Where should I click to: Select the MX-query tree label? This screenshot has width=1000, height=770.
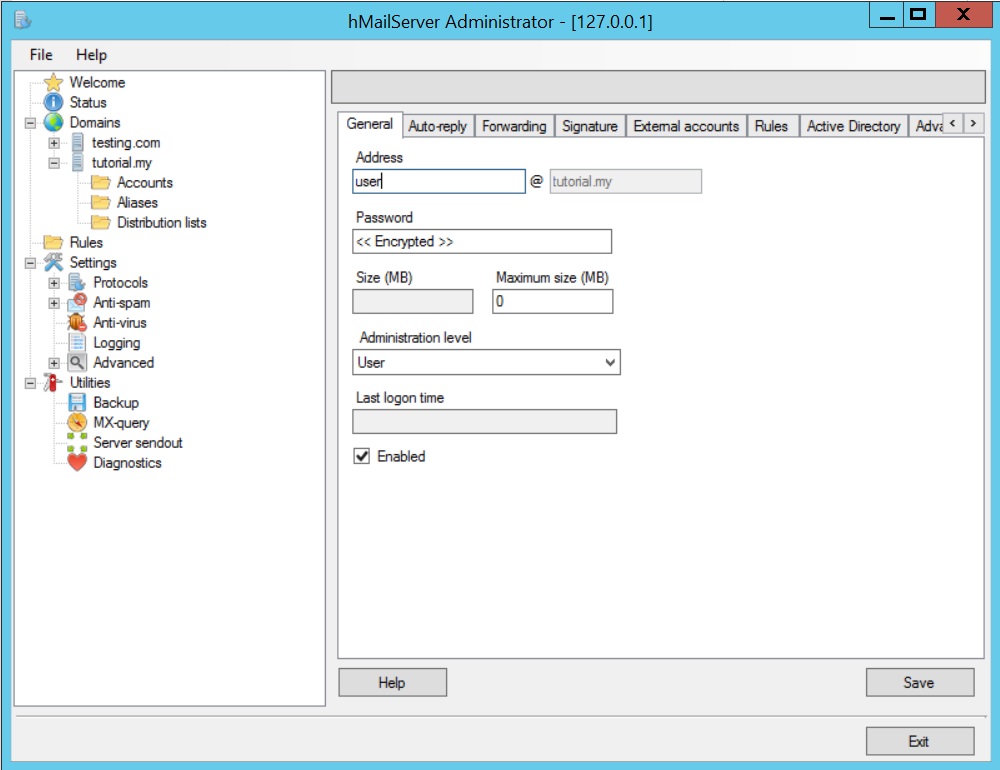pos(121,422)
